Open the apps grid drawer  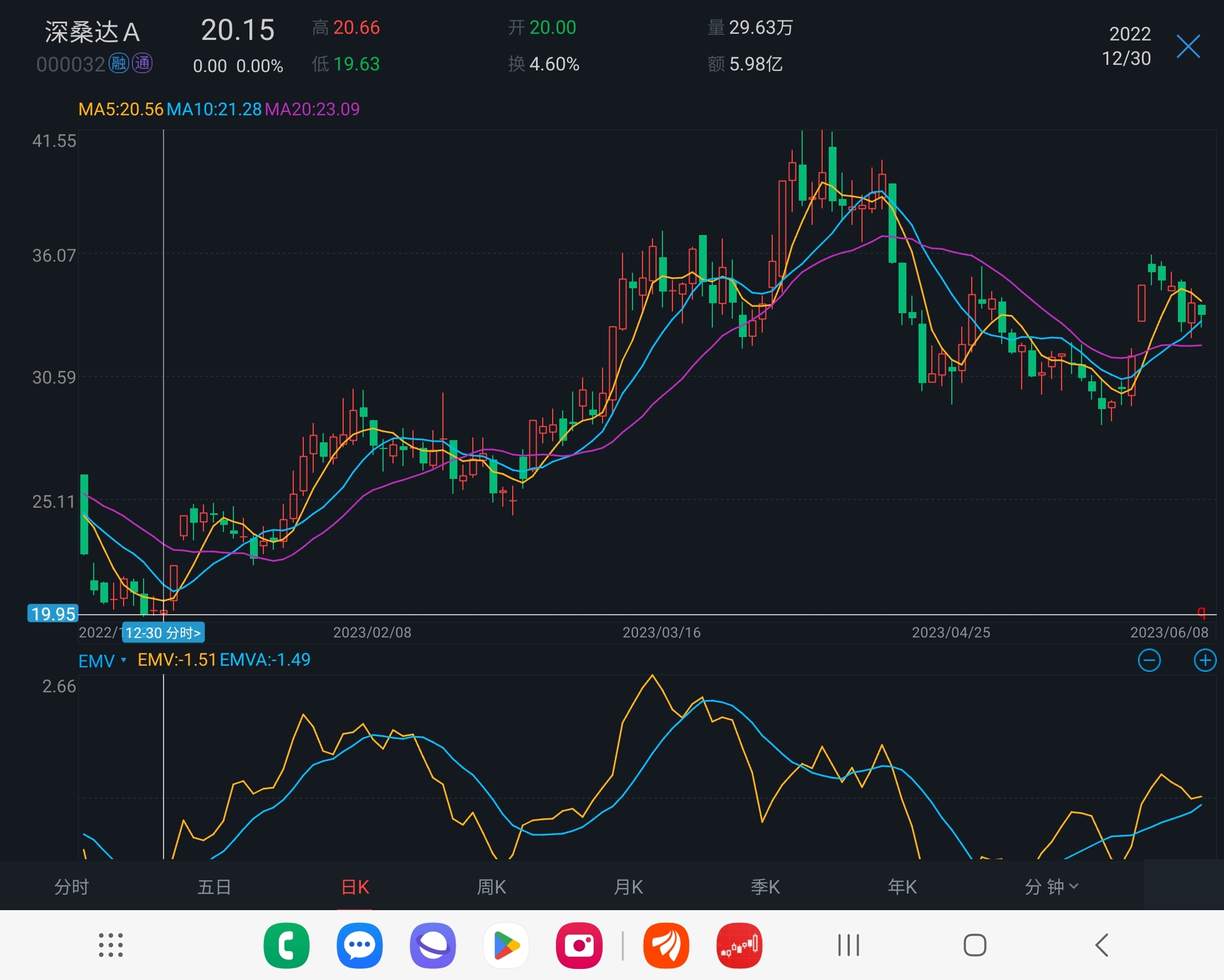click(x=111, y=946)
